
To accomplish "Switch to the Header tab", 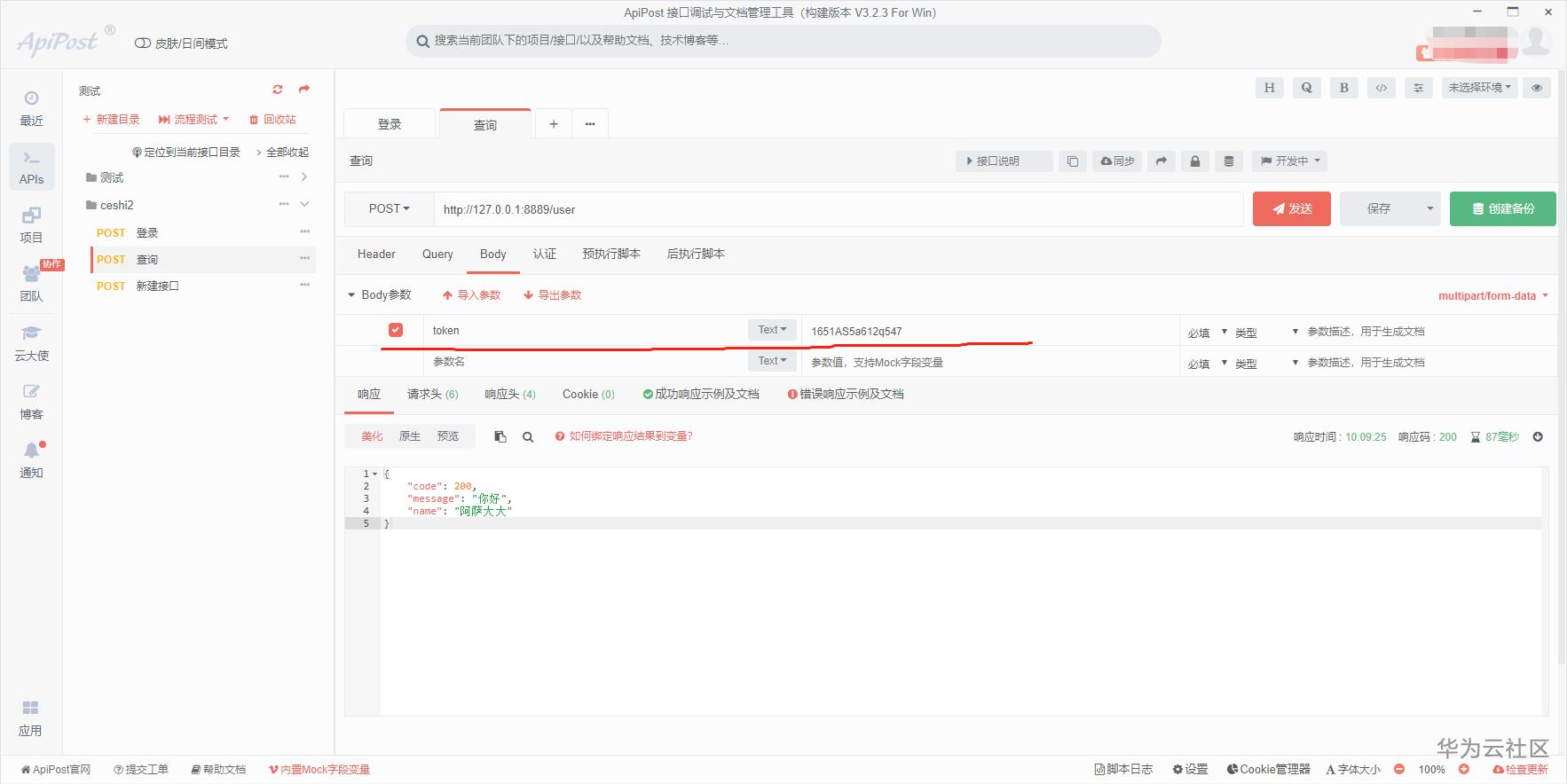I will click(376, 255).
